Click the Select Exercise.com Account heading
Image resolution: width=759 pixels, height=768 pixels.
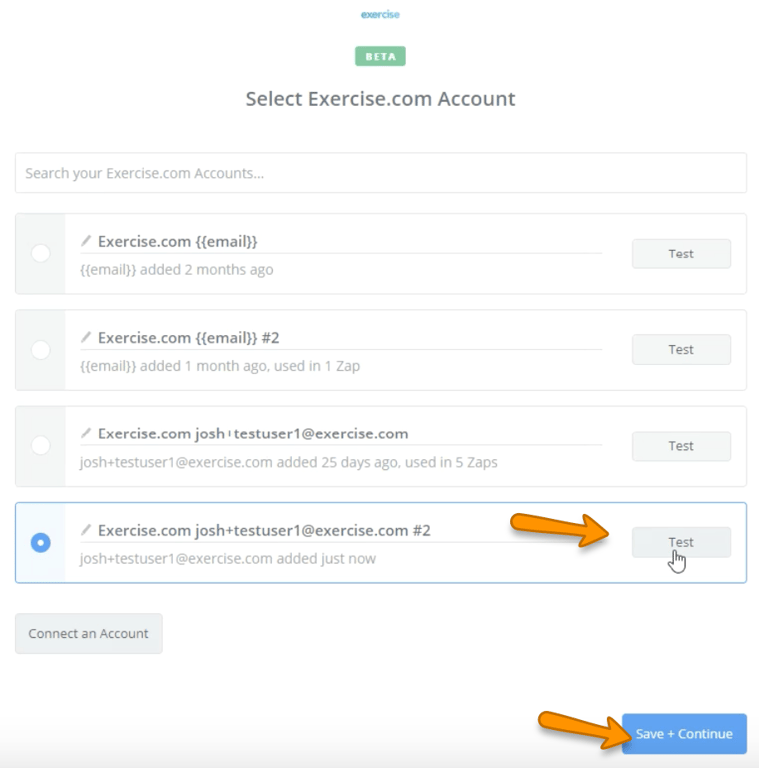(380, 99)
